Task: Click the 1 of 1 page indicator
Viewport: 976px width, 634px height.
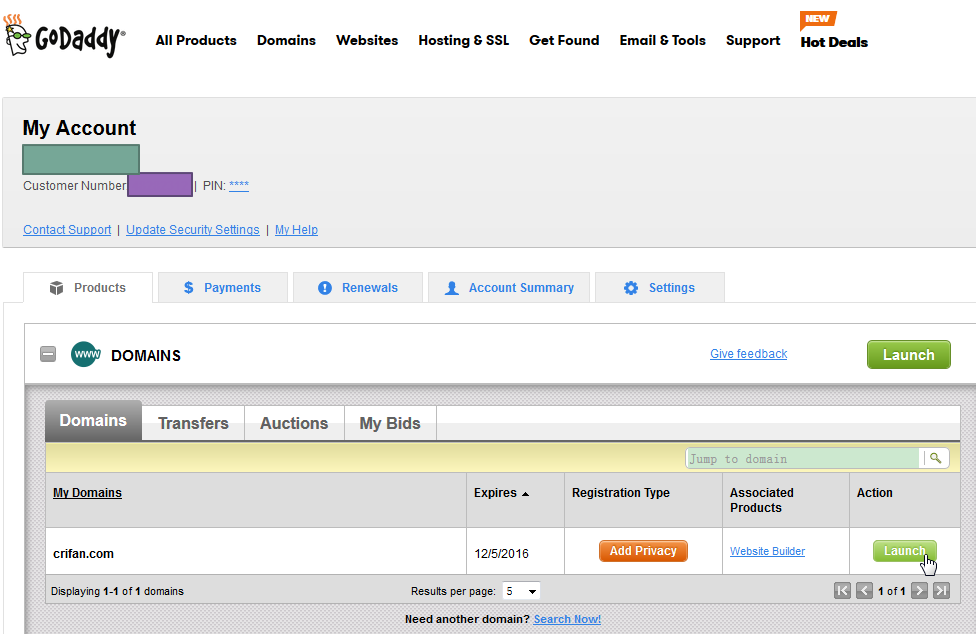Action: [x=892, y=591]
